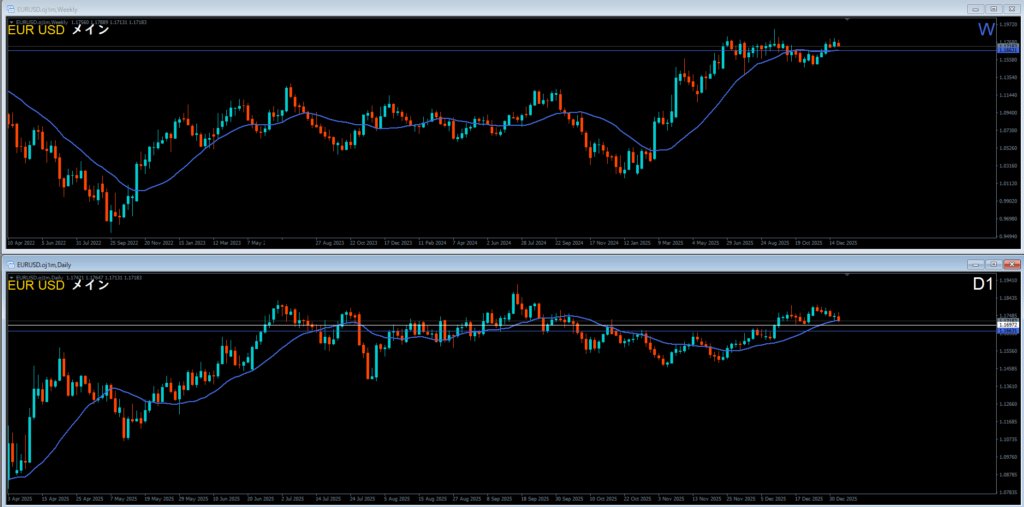Viewport: 1024px width, 507px height.
Task: Click the Weekly chart window icon
Action: [11, 9]
